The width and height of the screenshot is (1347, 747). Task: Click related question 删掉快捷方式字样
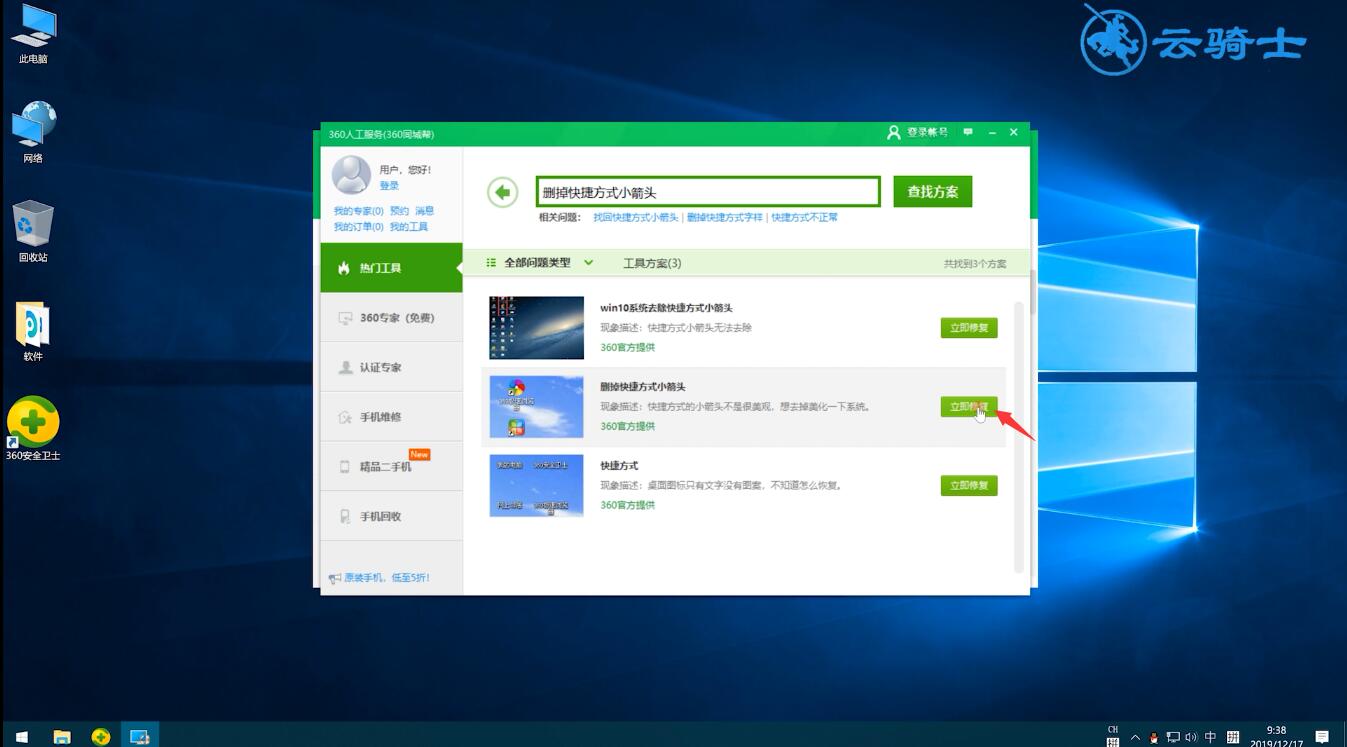coord(725,217)
